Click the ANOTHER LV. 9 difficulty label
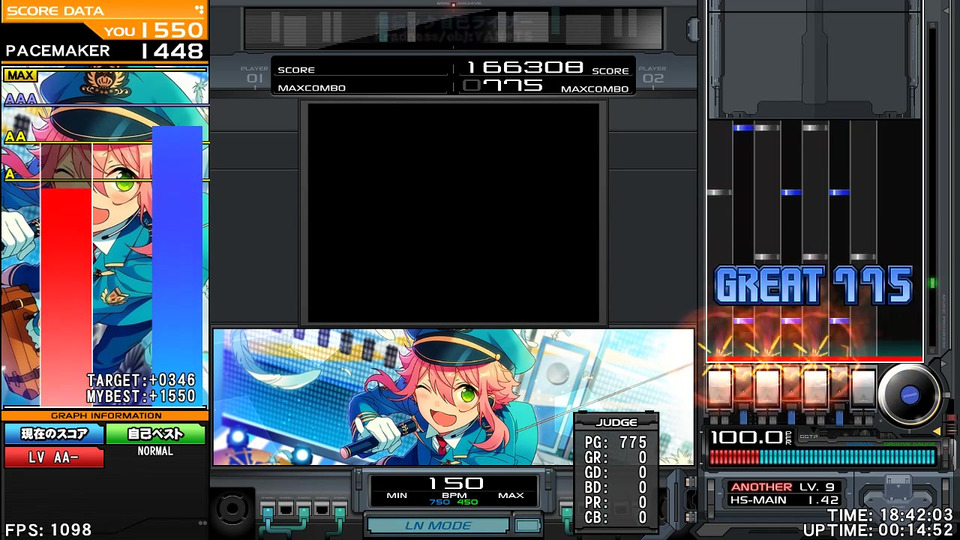 [782, 487]
